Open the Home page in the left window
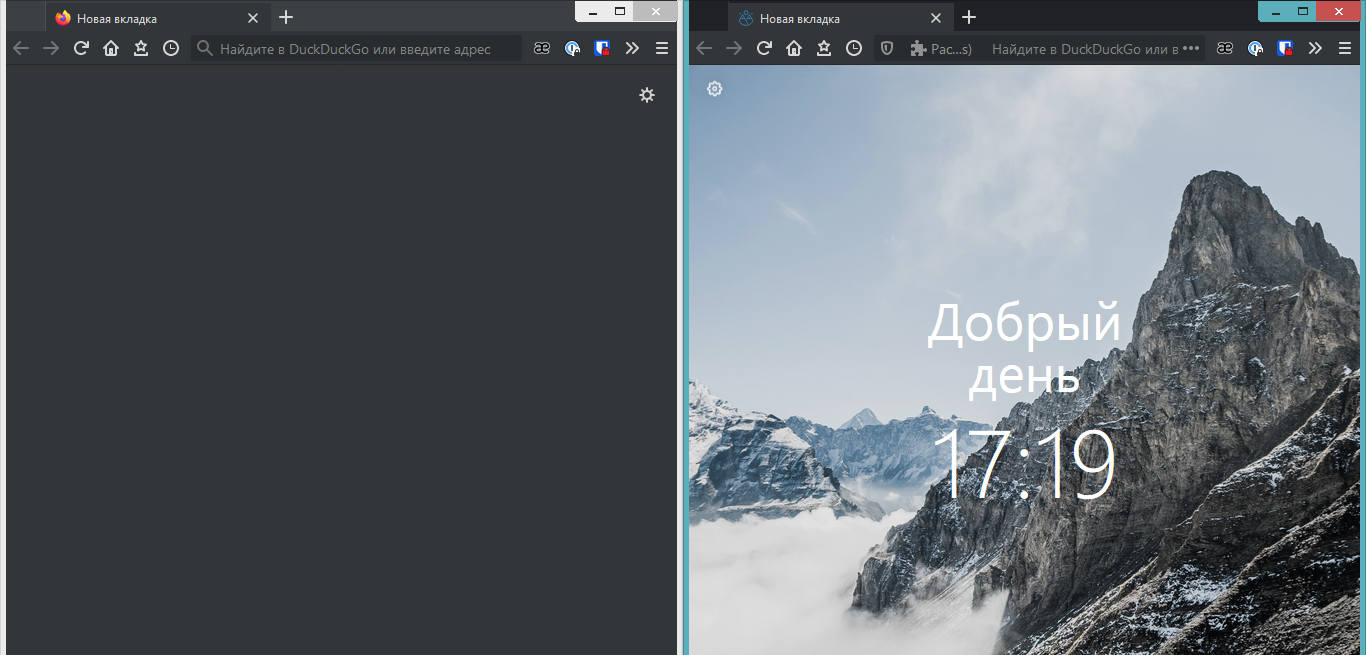The height and width of the screenshot is (655, 1366). pos(111,48)
